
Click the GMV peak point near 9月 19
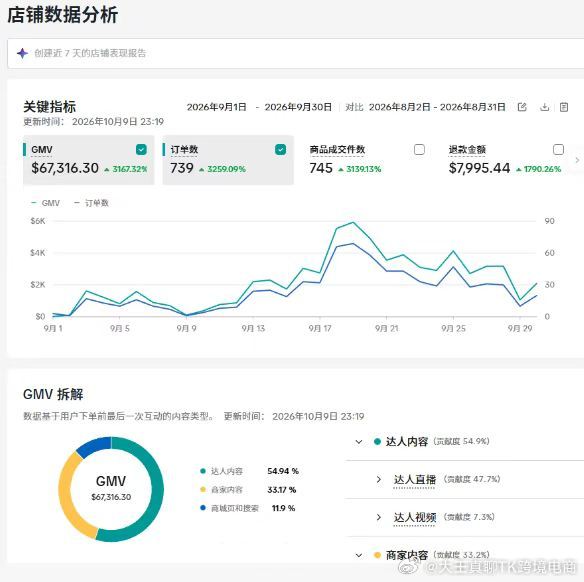pos(353,223)
